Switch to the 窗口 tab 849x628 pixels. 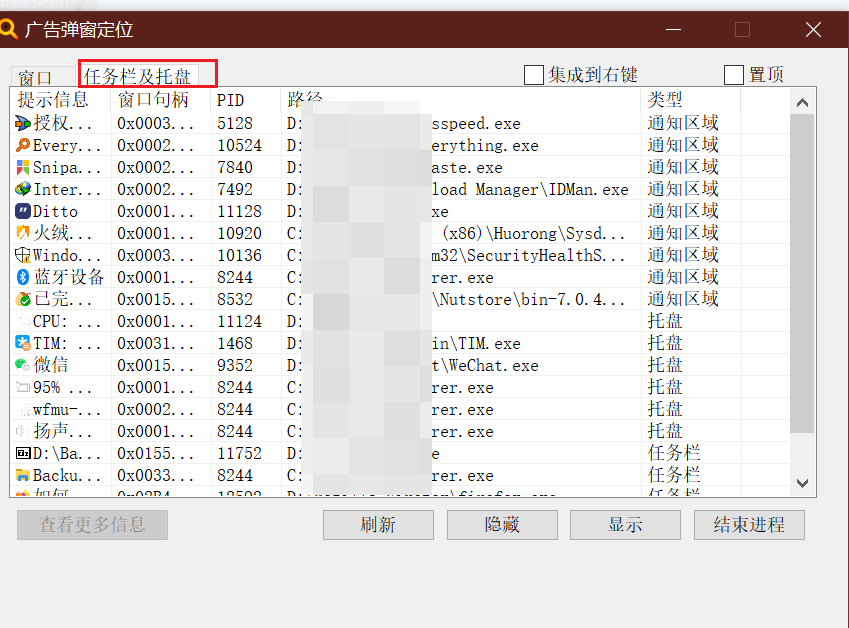coord(35,78)
